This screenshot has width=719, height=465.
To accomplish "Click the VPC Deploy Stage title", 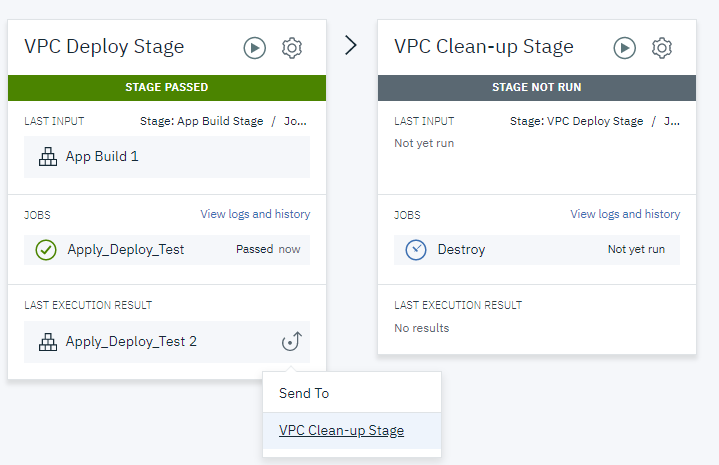I will tap(104, 47).
